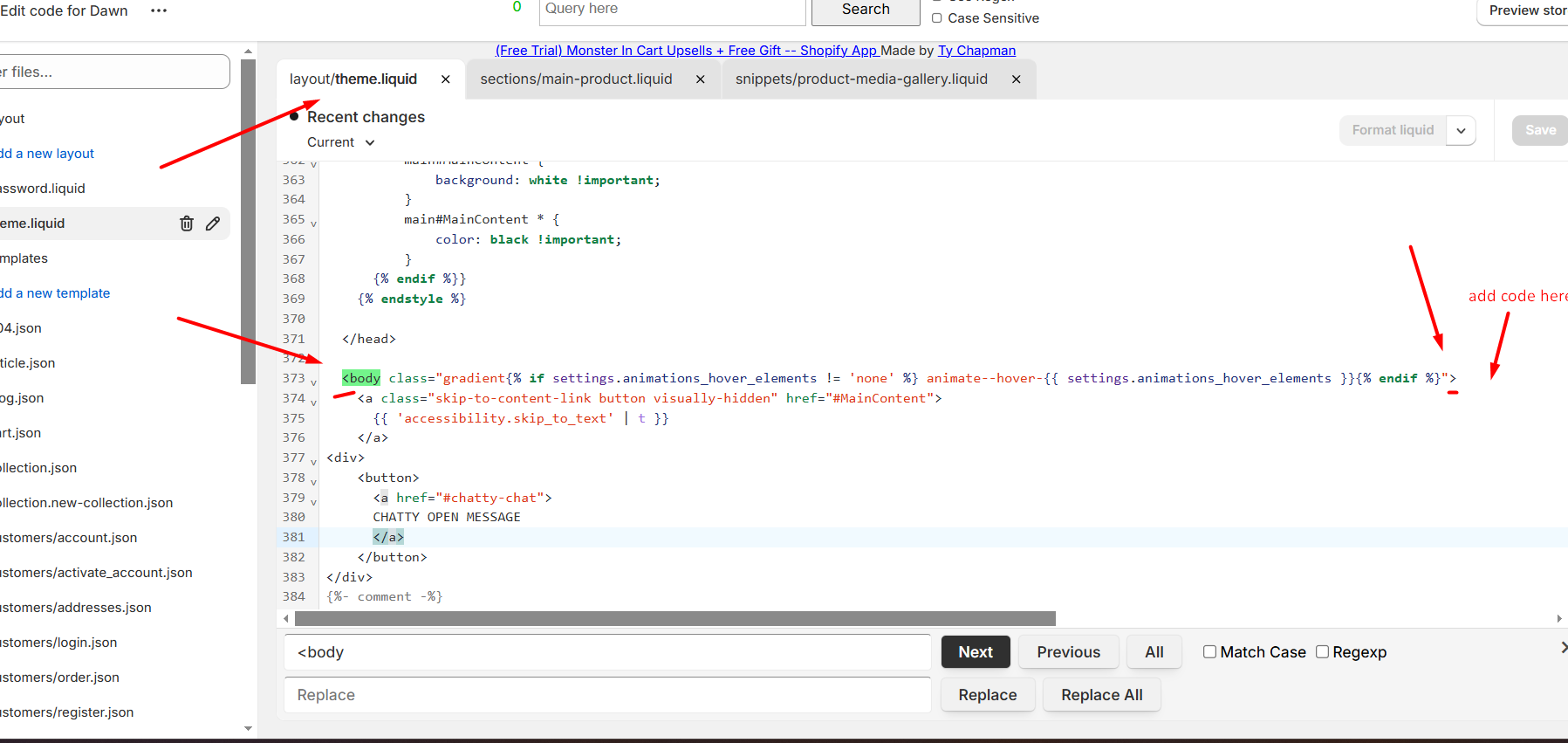
Task: Expand the Current version dropdown
Action: pos(341,142)
